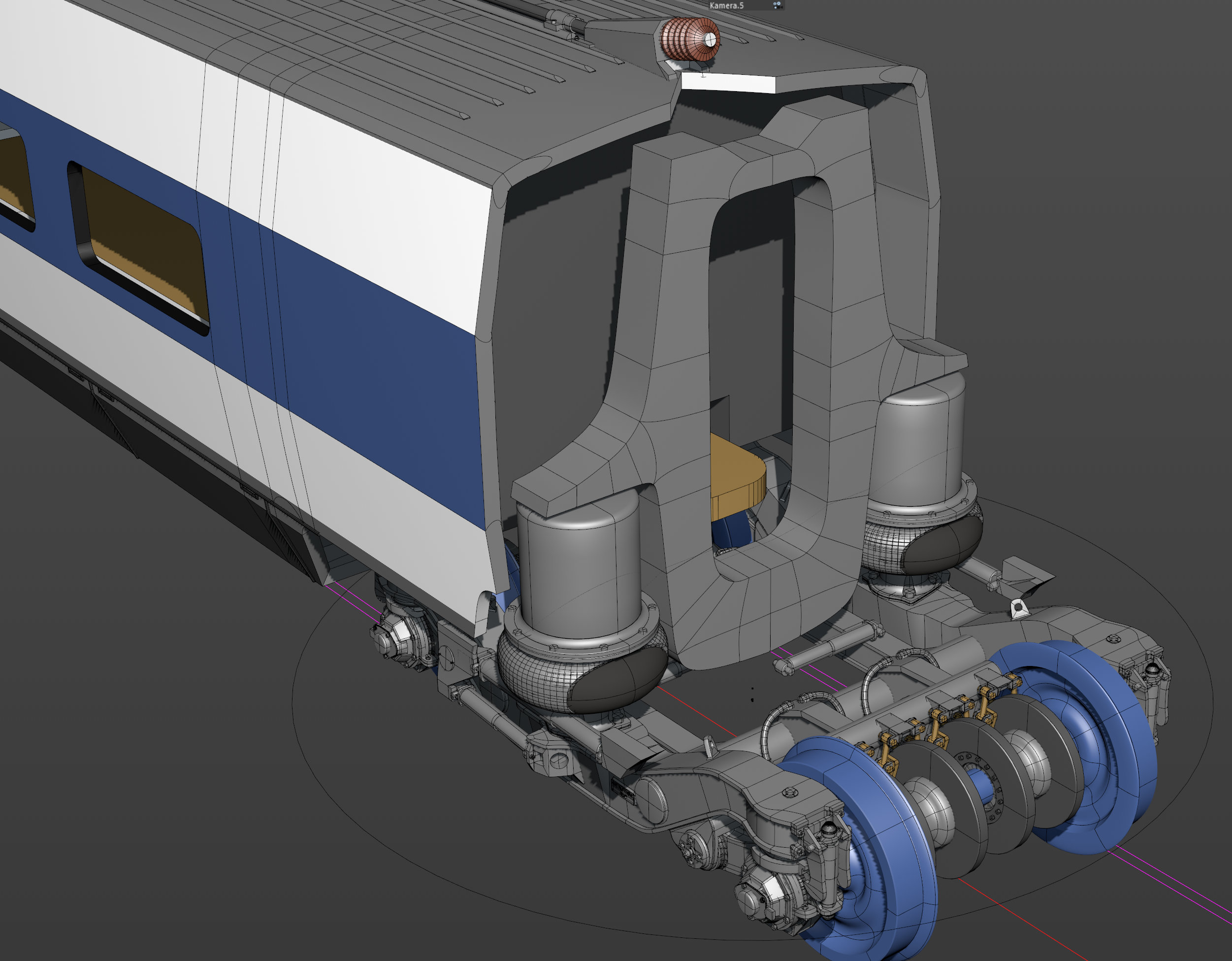Click the right wireframe rubber air bellows
1232x961 pixels.
tap(921, 542)
